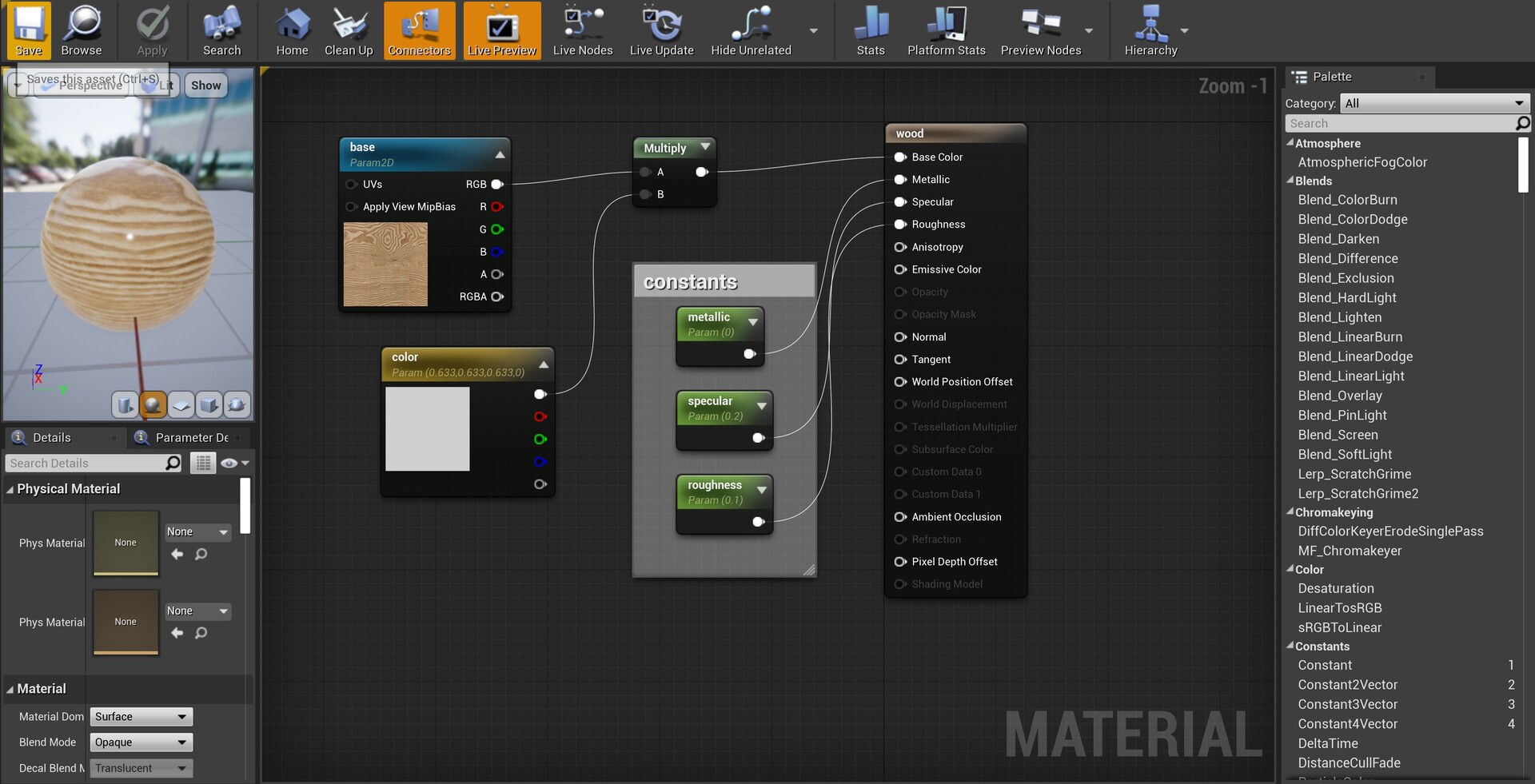Screen dimensions: 1535x784
Task: Click the color parameter's white swatch
Action: [427, 429]
